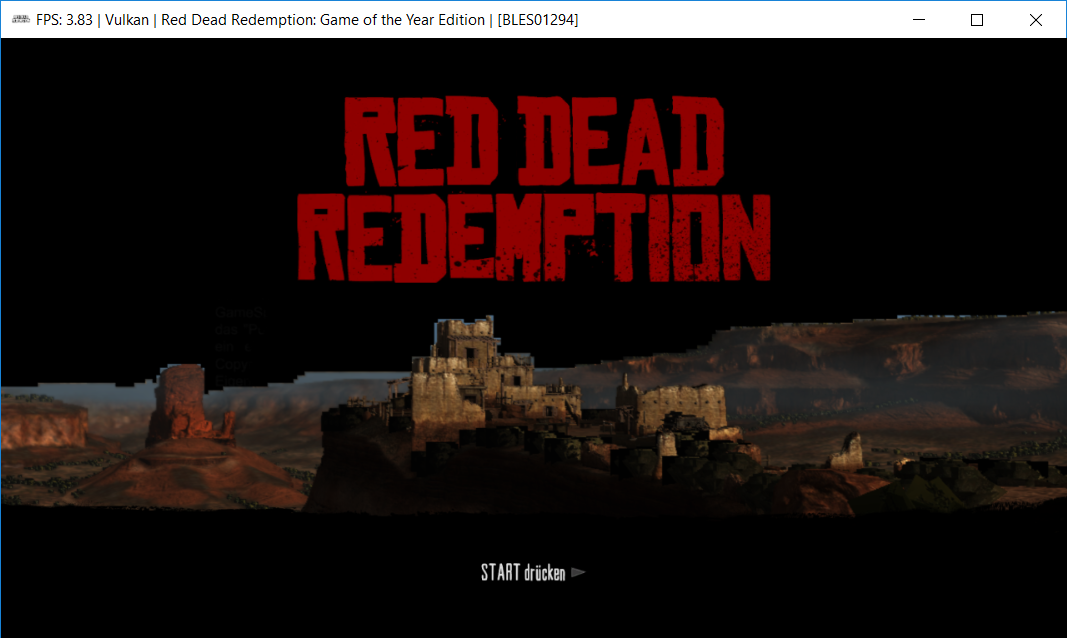Click the small ruined wall at far right
This screenshot has width=1067, height=638.
coord(847,452)
